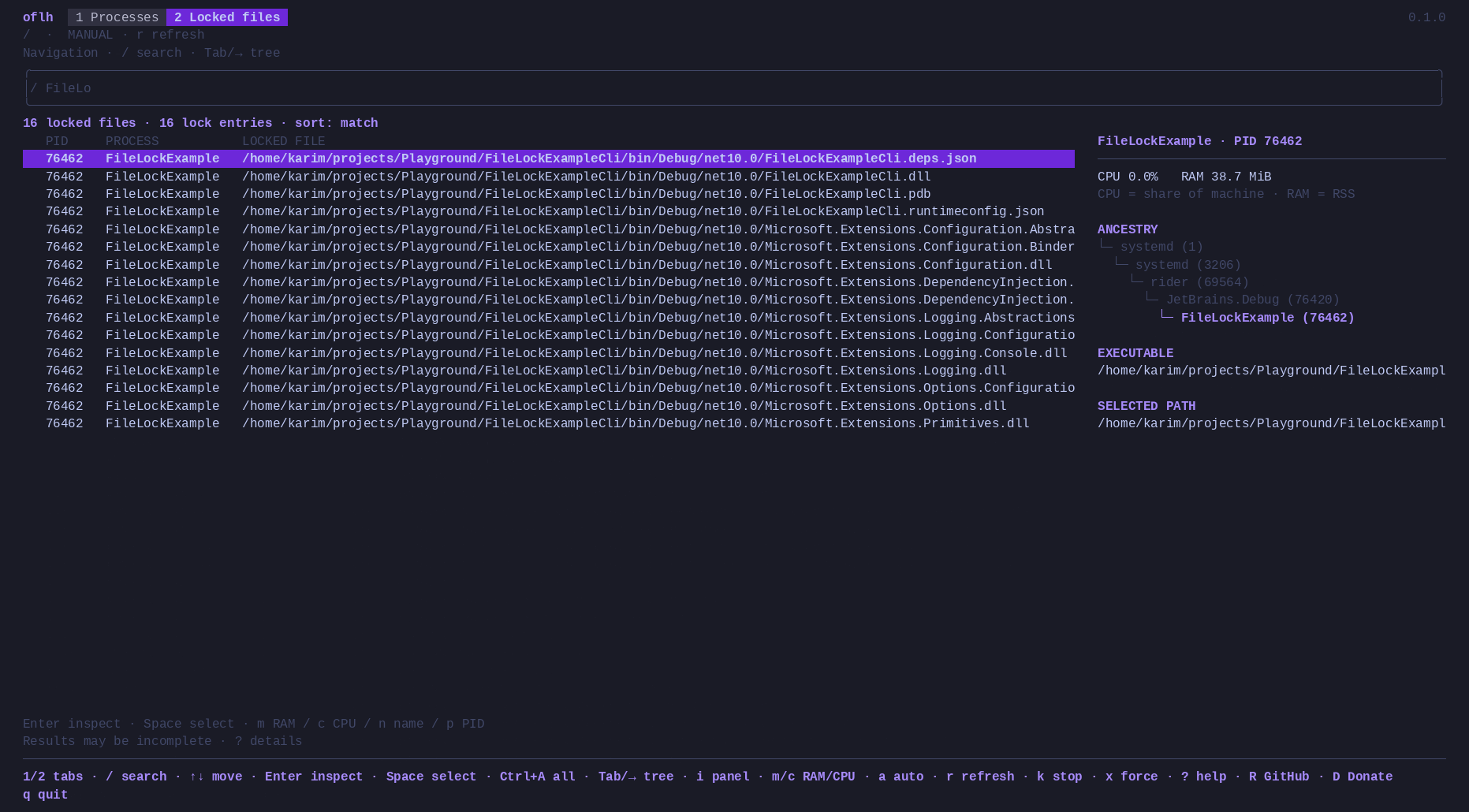Select the Microsoft.Extensions.Logging.Configuratio row
The width and height of the screenshot is (1469, 812).
549,335
